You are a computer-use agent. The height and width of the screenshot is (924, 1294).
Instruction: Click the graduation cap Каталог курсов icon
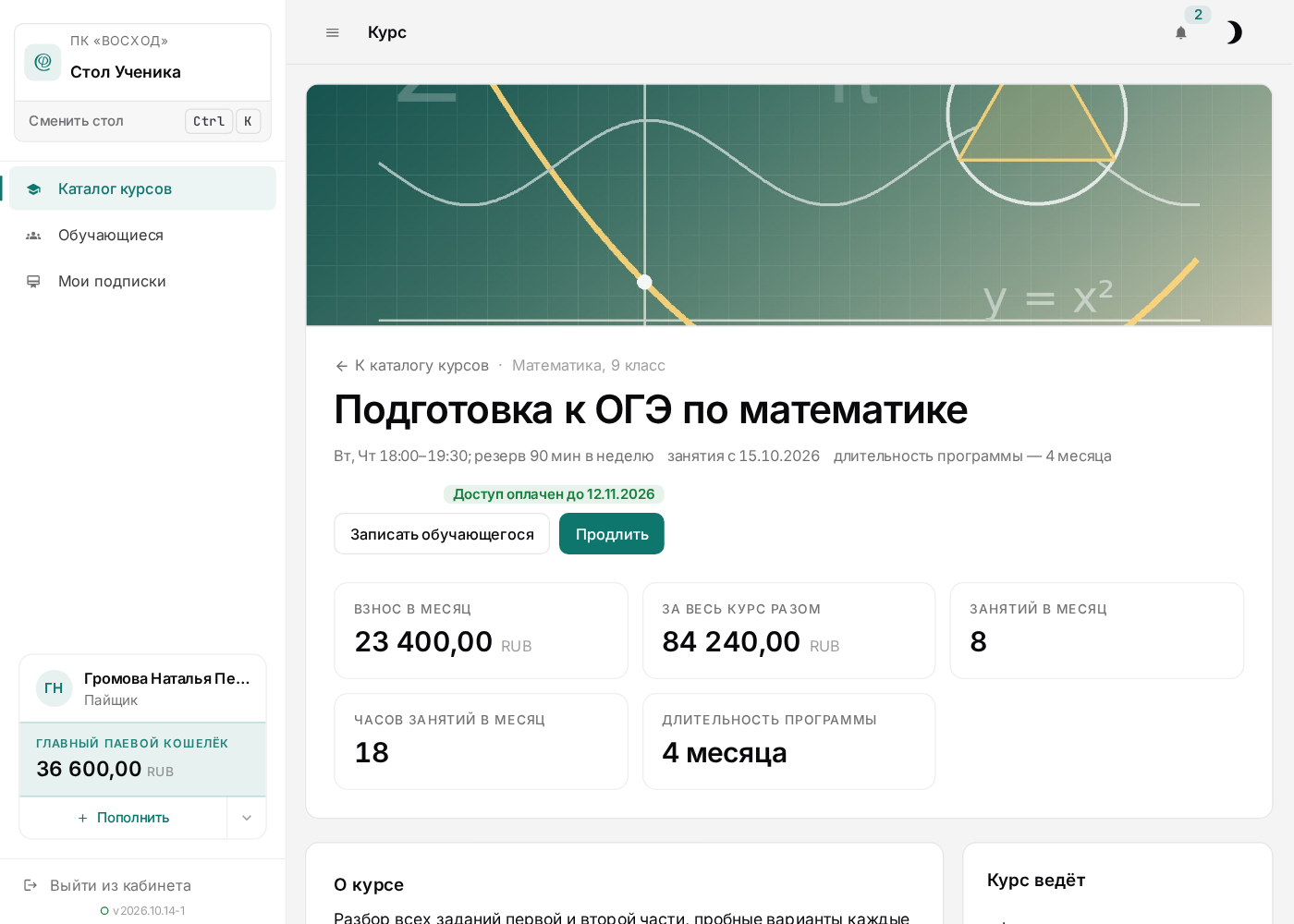tap(33, 189)
